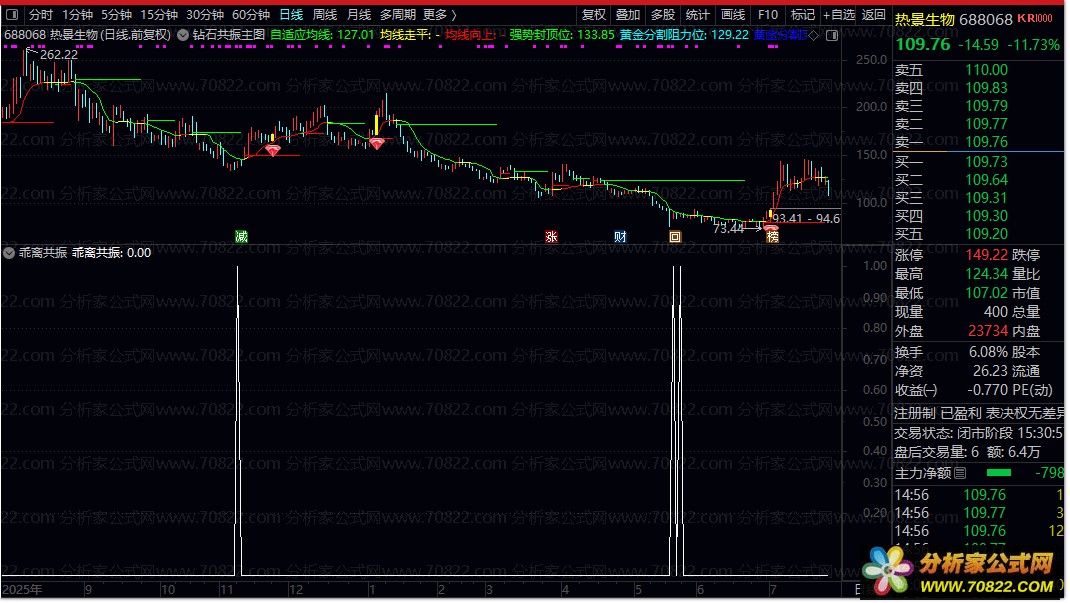Click the 最低 value 107.02
1070x603 pixels.
point(986,293)
